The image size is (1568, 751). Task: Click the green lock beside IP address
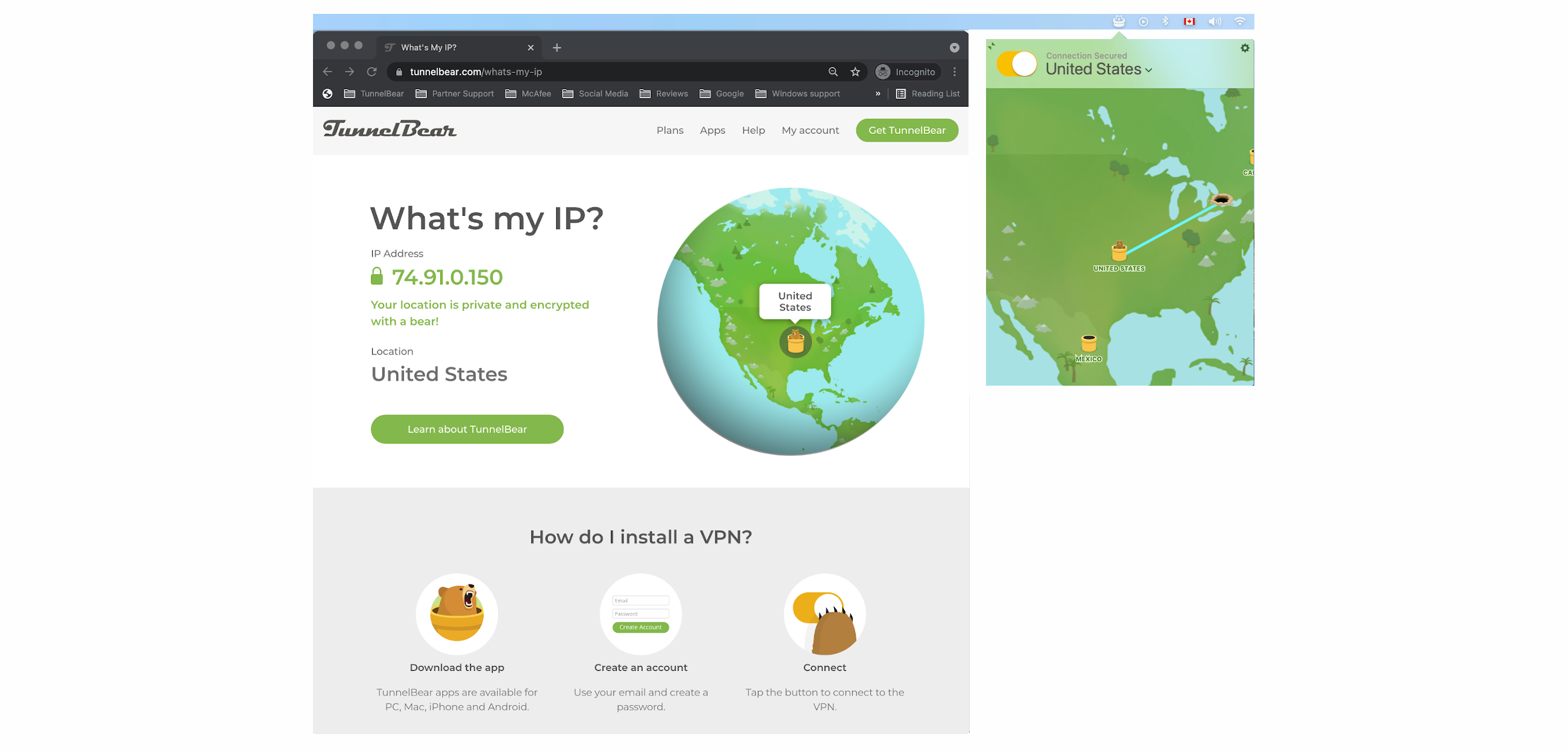click(x=377, y=276)
